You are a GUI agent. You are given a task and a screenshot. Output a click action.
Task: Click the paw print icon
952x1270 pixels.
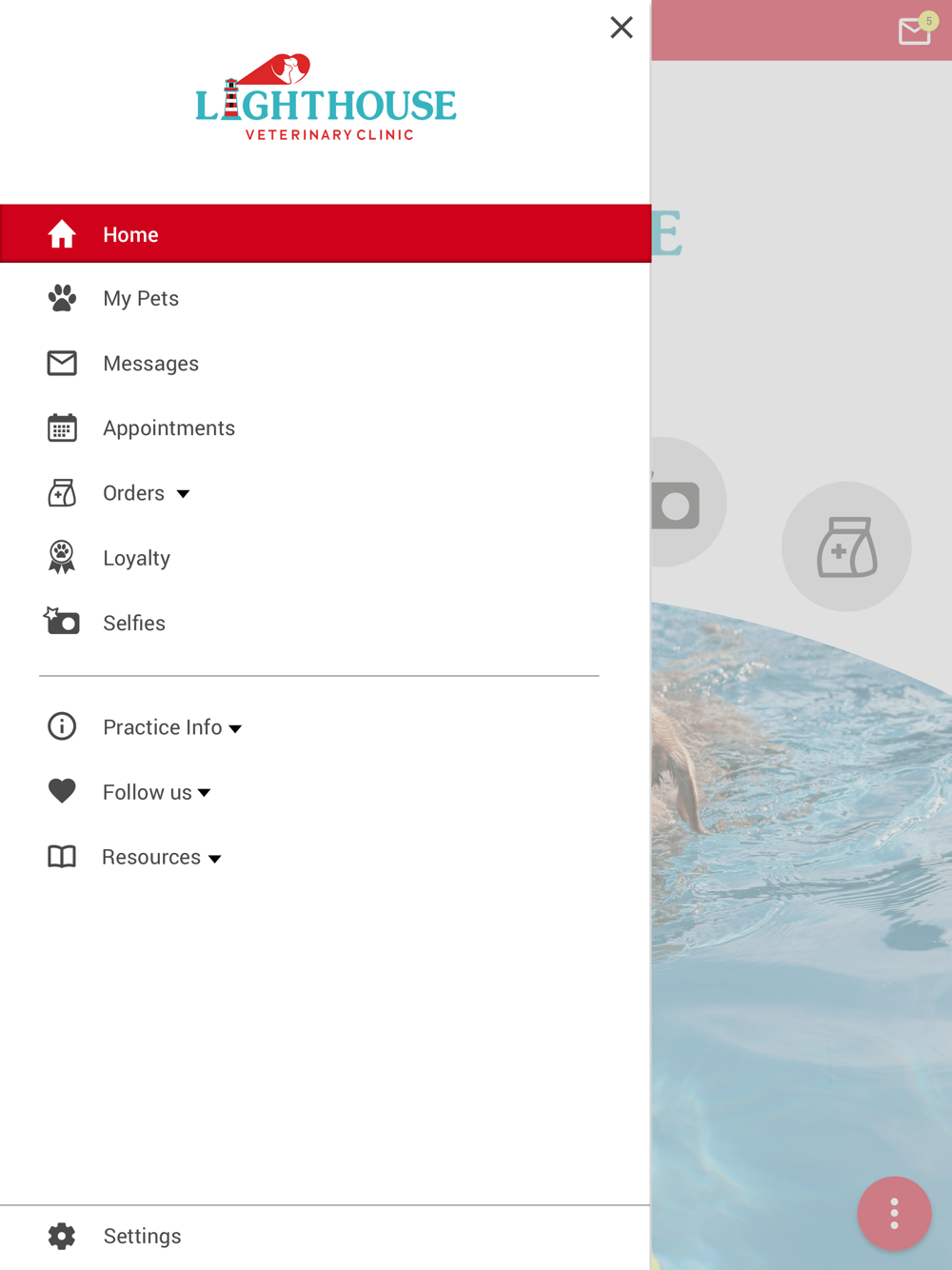(62, 298)
